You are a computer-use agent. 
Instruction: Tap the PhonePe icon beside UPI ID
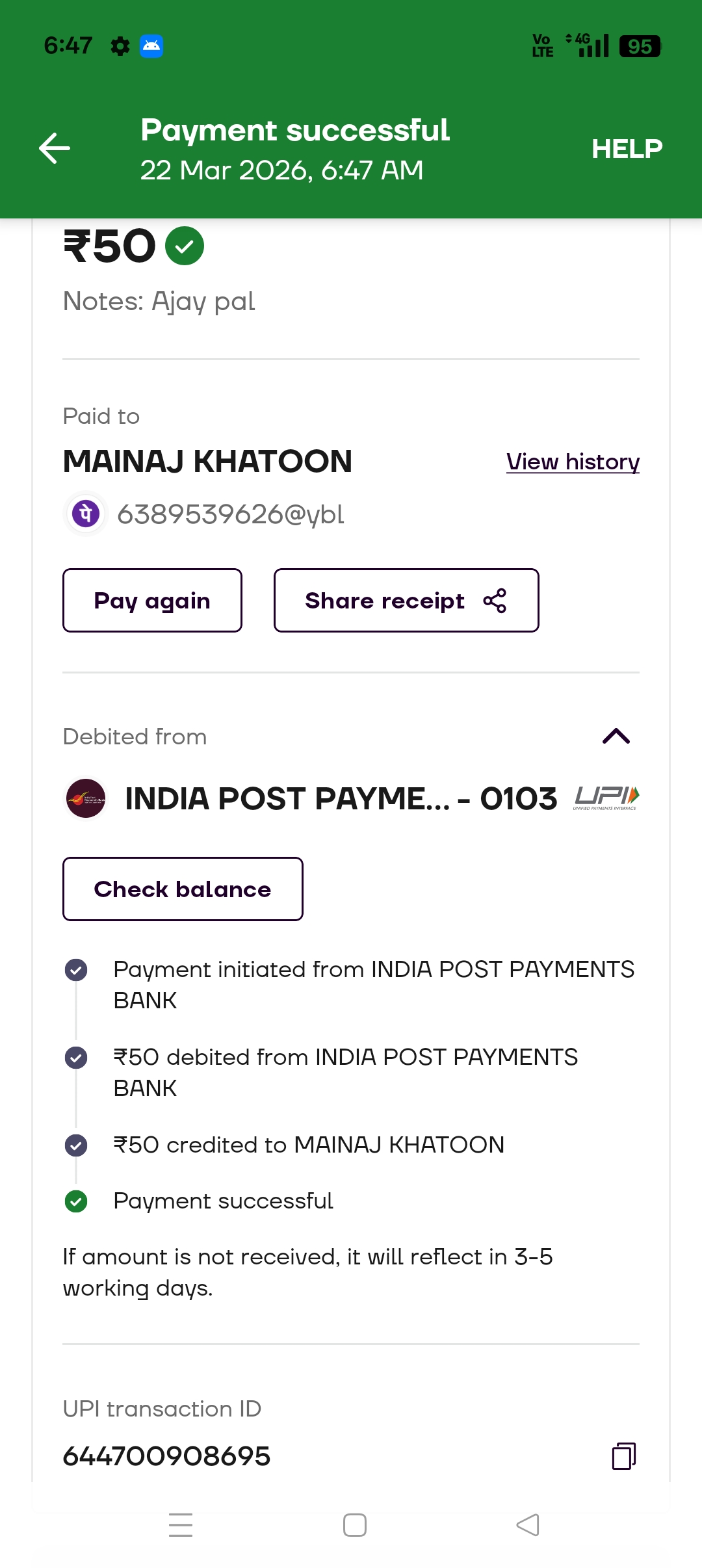click(x=86, y=514)
